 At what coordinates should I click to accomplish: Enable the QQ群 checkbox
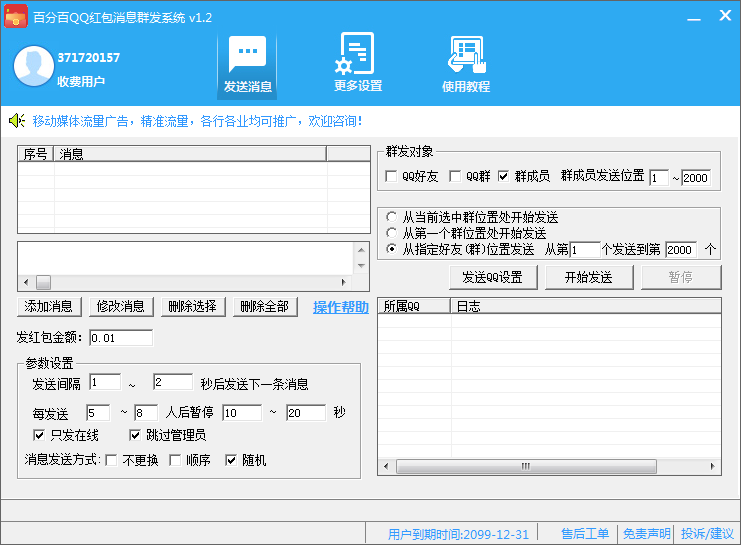455,176
